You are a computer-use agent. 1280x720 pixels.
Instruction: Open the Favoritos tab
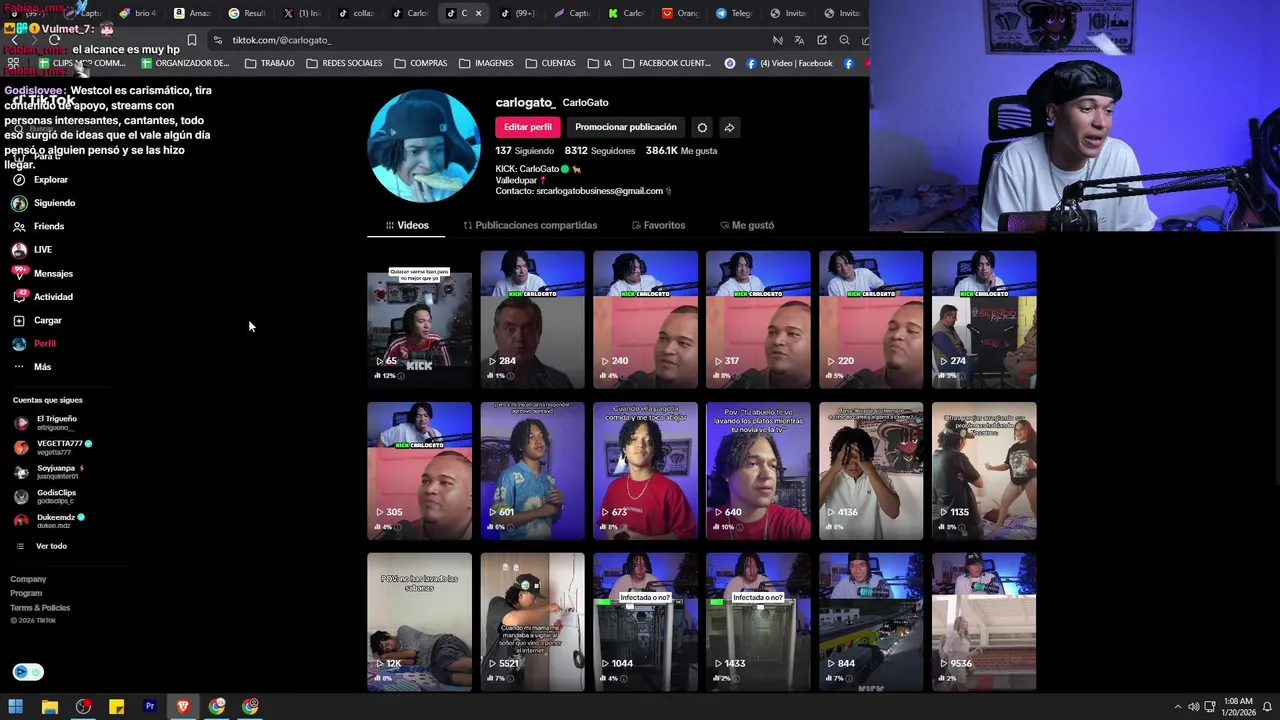coord(658,226)
